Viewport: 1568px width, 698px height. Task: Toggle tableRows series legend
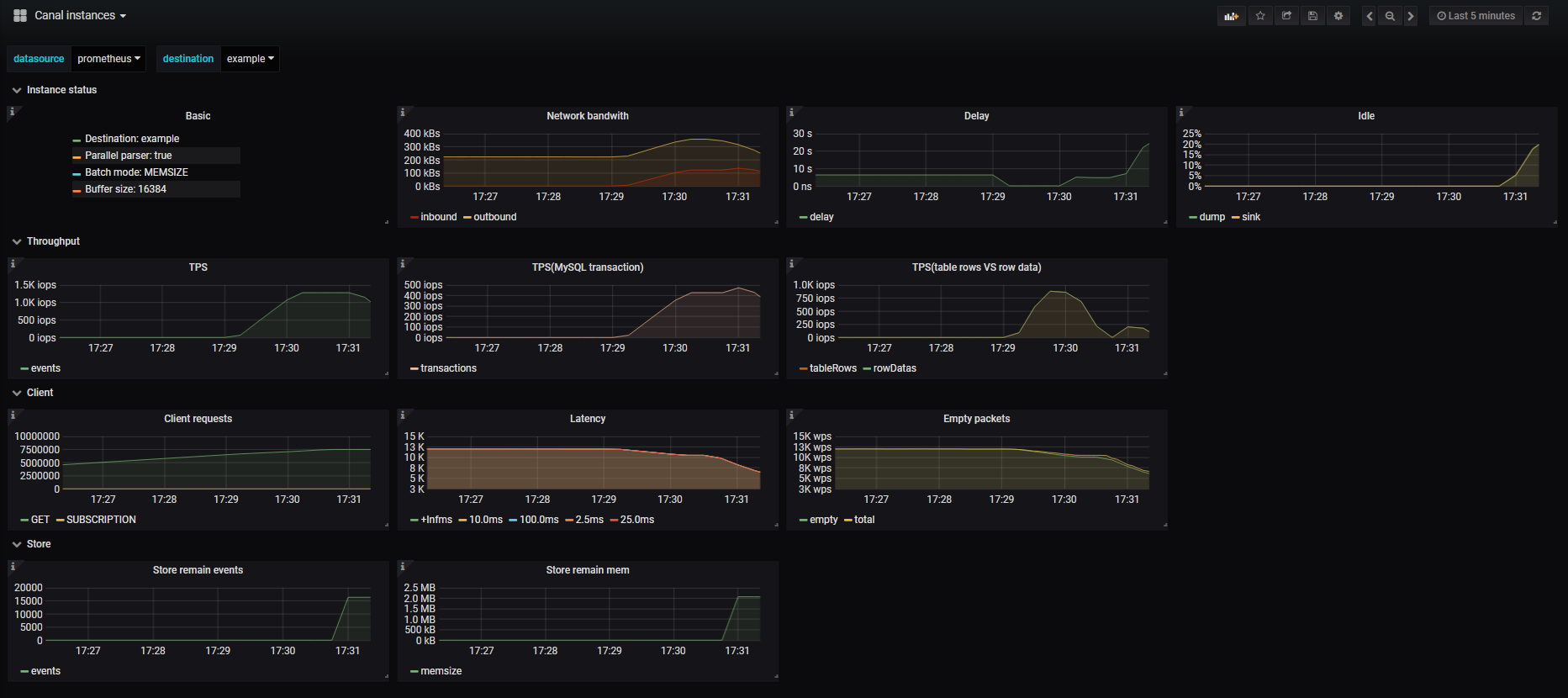(x=833, y=368)
